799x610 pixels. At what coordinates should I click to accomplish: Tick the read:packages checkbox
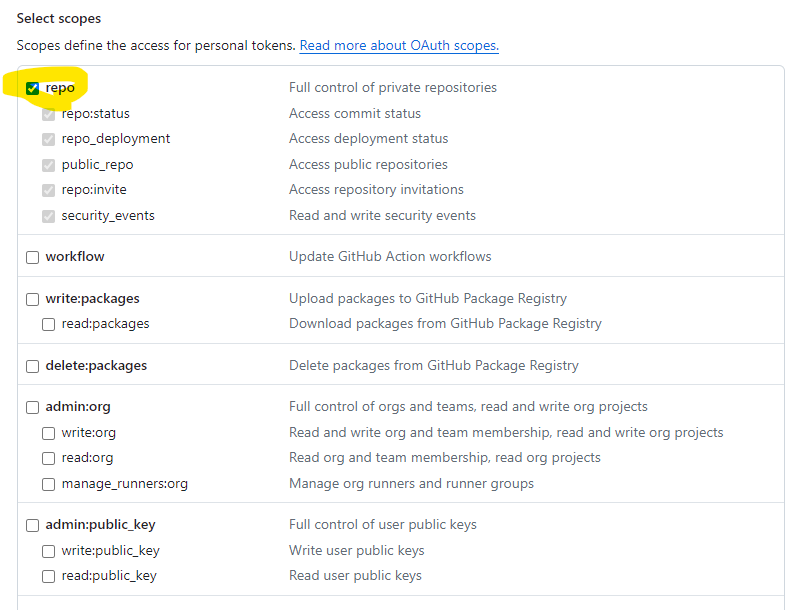point(49,324)
